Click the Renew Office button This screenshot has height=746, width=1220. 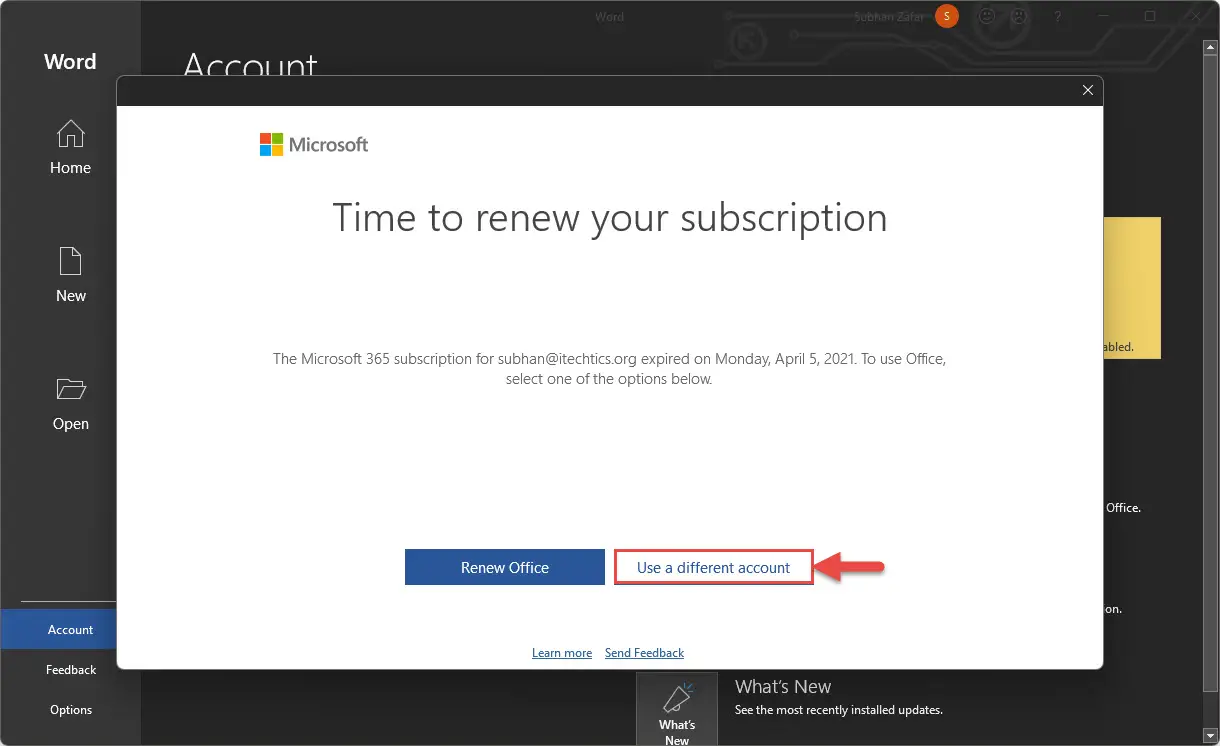pyautogui.click(x=505, y=567)
